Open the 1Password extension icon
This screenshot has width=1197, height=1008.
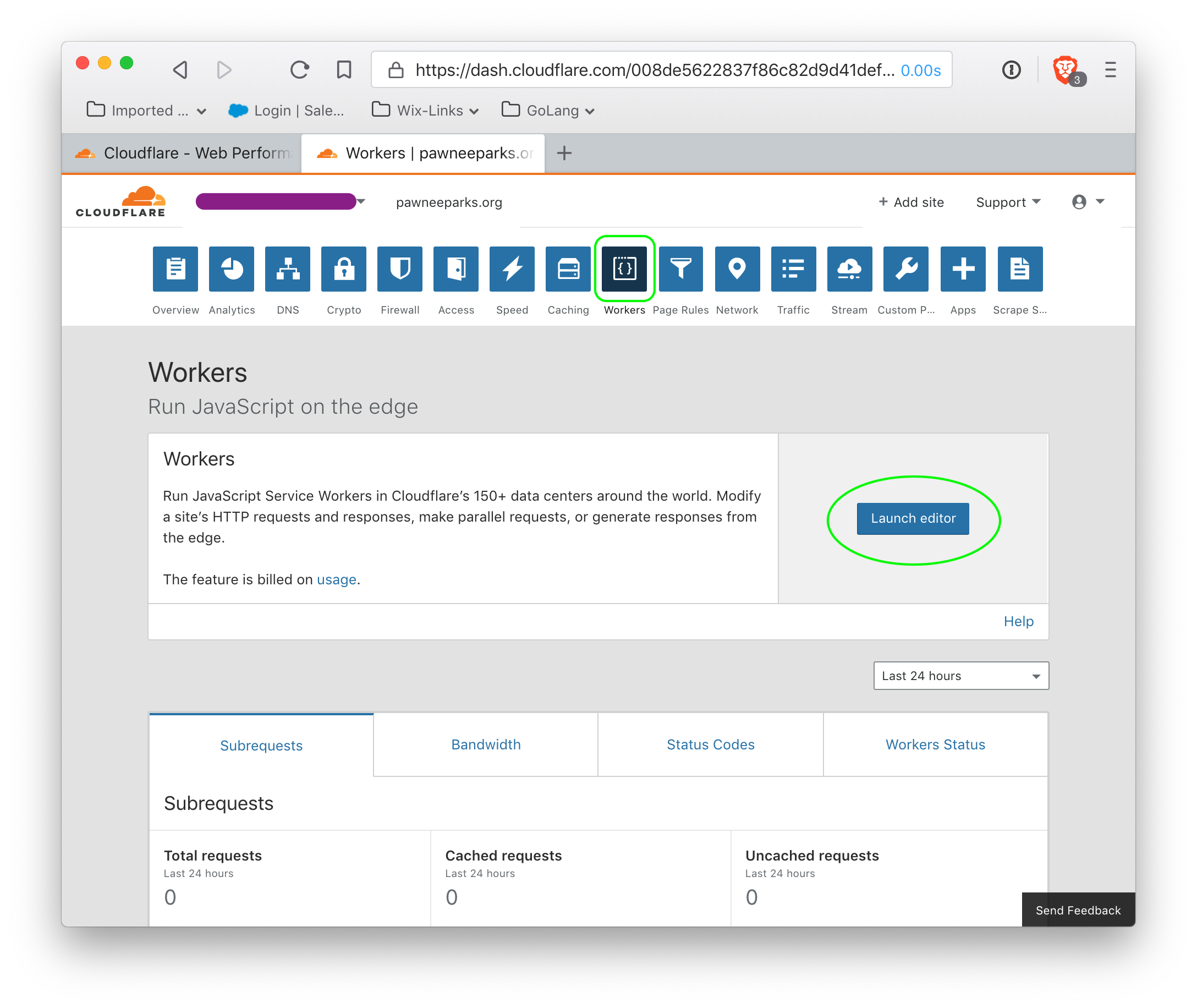(x=1011, y=70)
